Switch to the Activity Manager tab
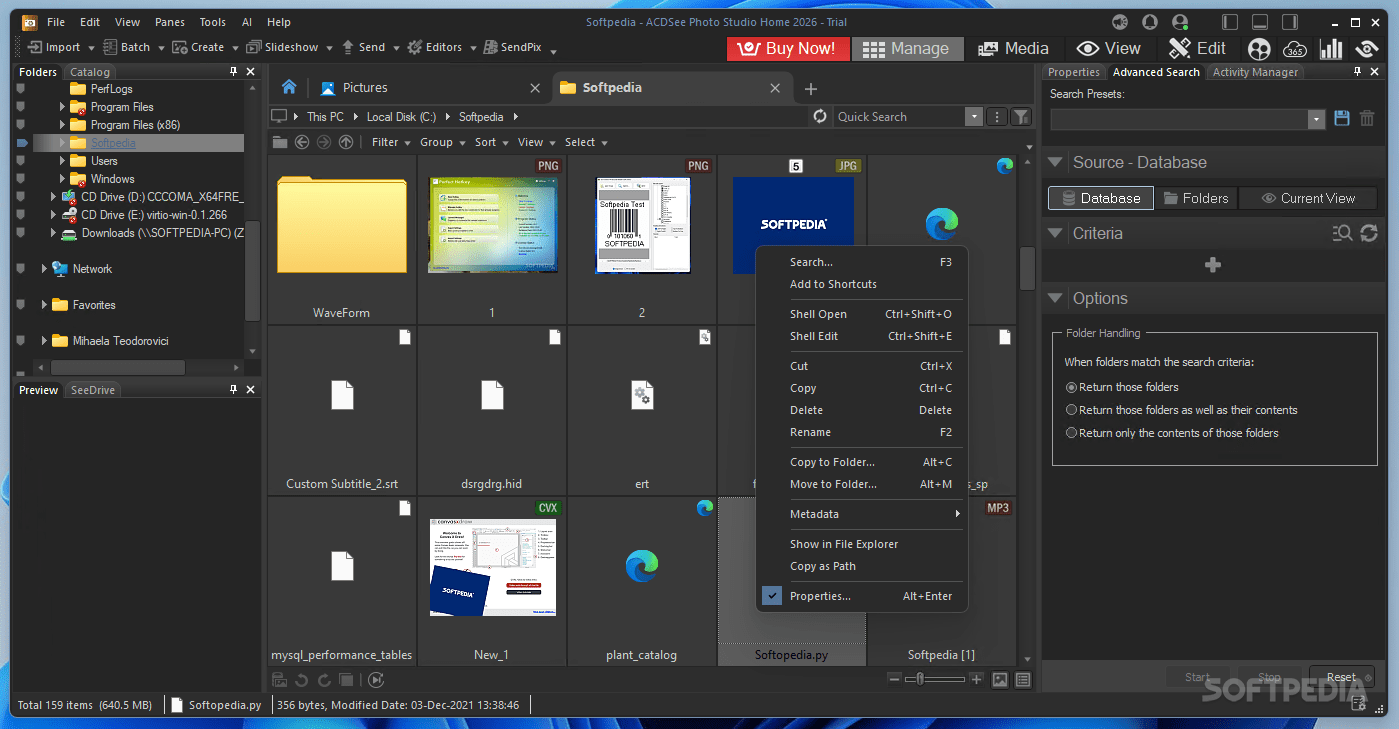The width and height of the screenshot is (1399, 729). click(1255, 71)
